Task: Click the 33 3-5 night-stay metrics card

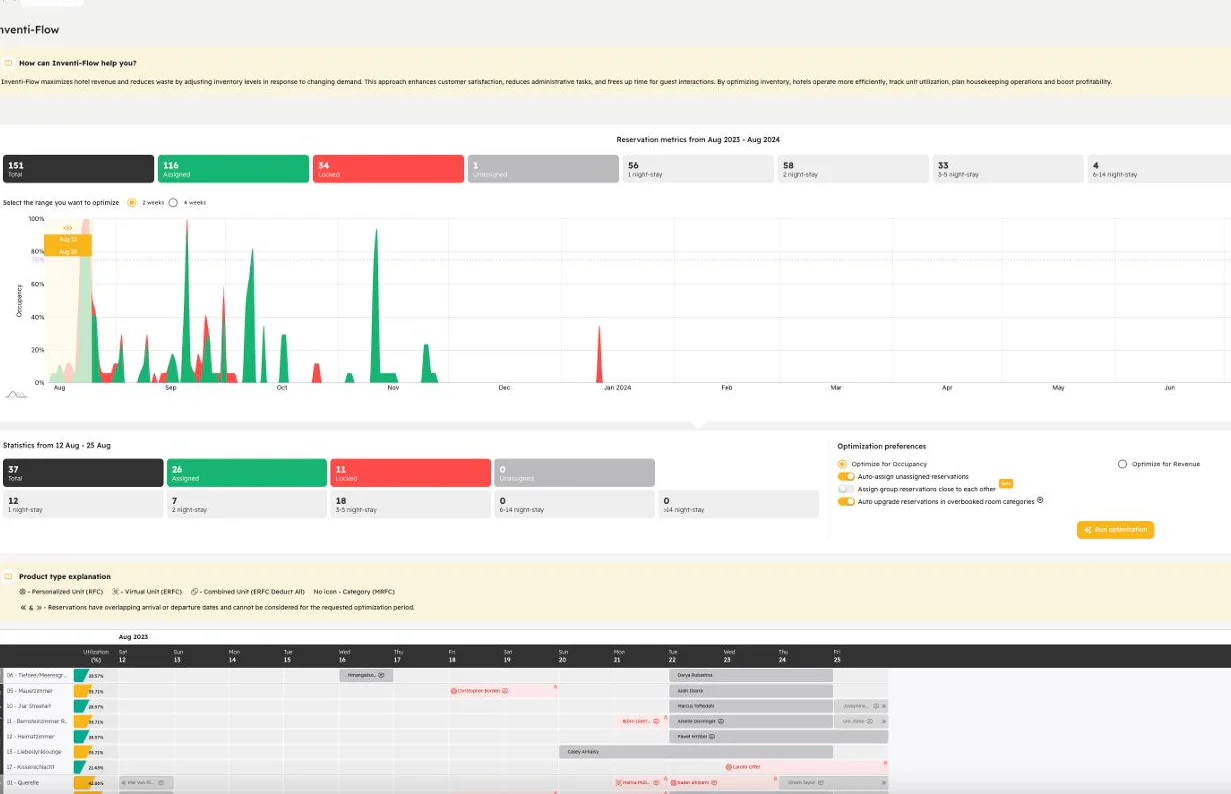Action: pos(1008,169)
